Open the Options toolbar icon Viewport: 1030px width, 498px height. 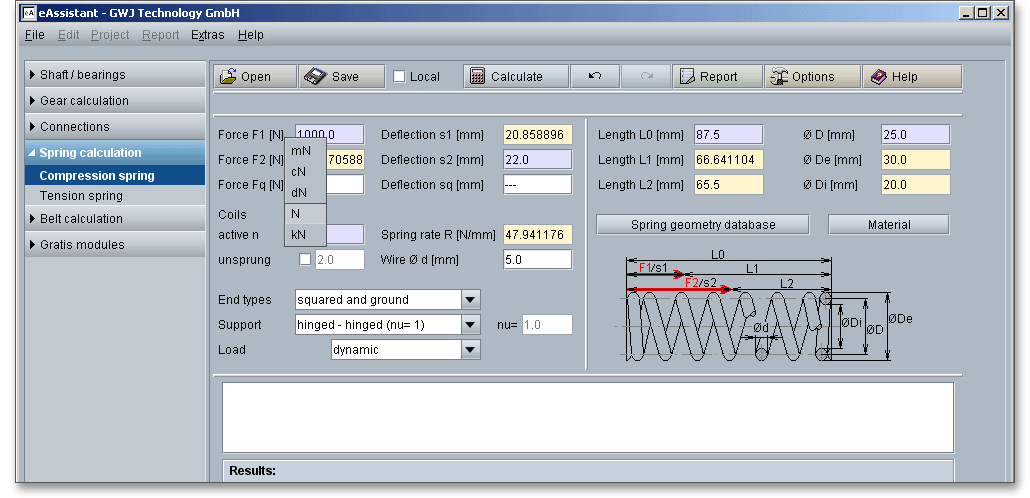point(779,77)
